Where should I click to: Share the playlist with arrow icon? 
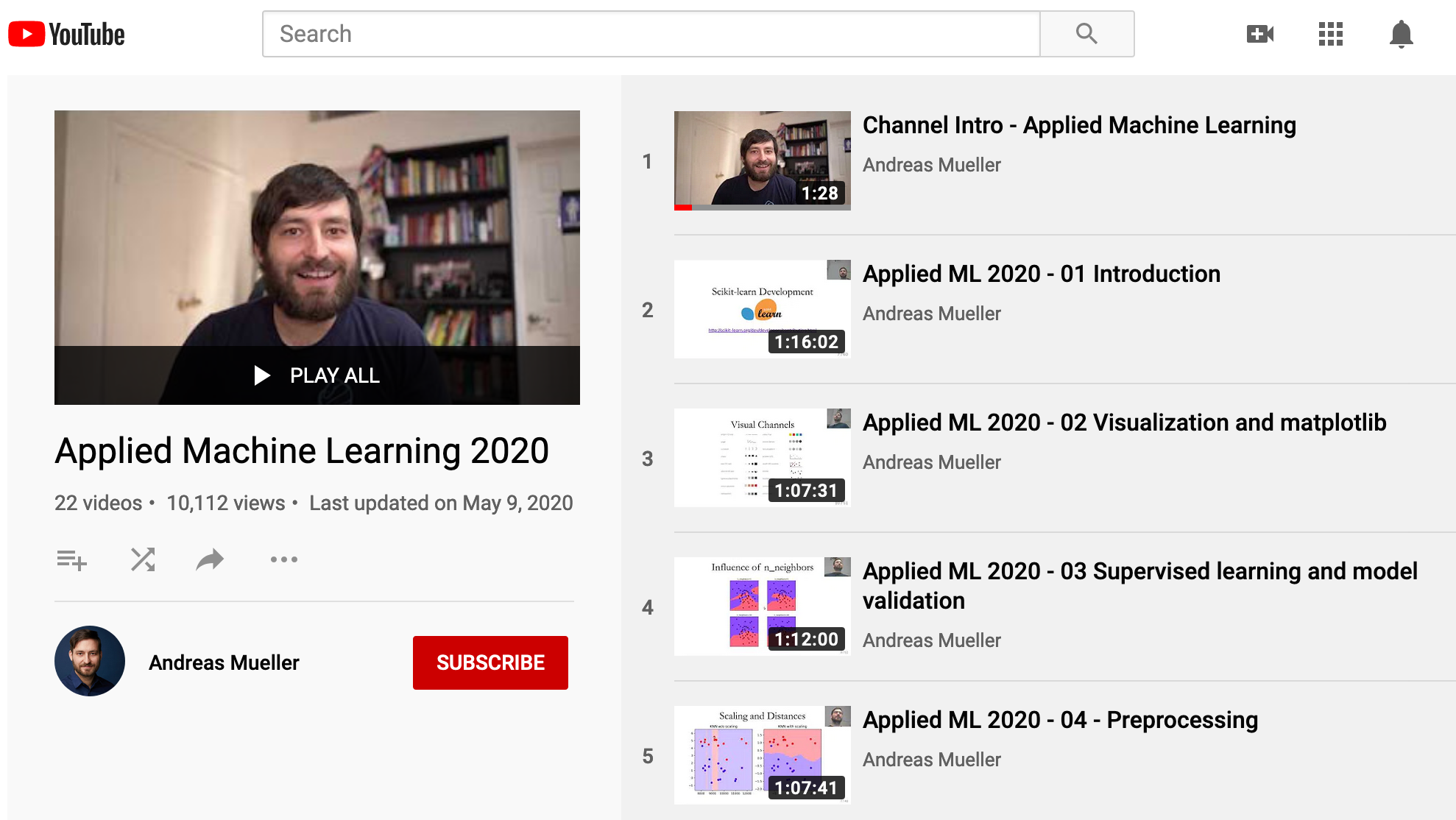click(x=210, y=559)
